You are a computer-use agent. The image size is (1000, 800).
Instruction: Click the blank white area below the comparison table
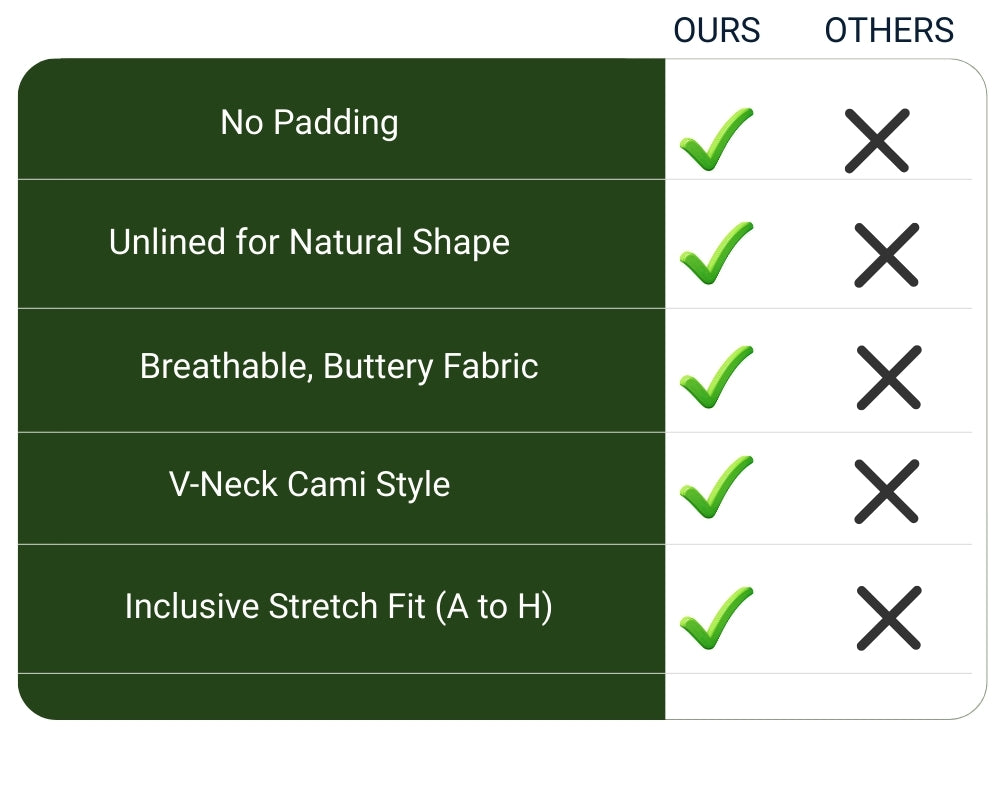coord(500,760)
